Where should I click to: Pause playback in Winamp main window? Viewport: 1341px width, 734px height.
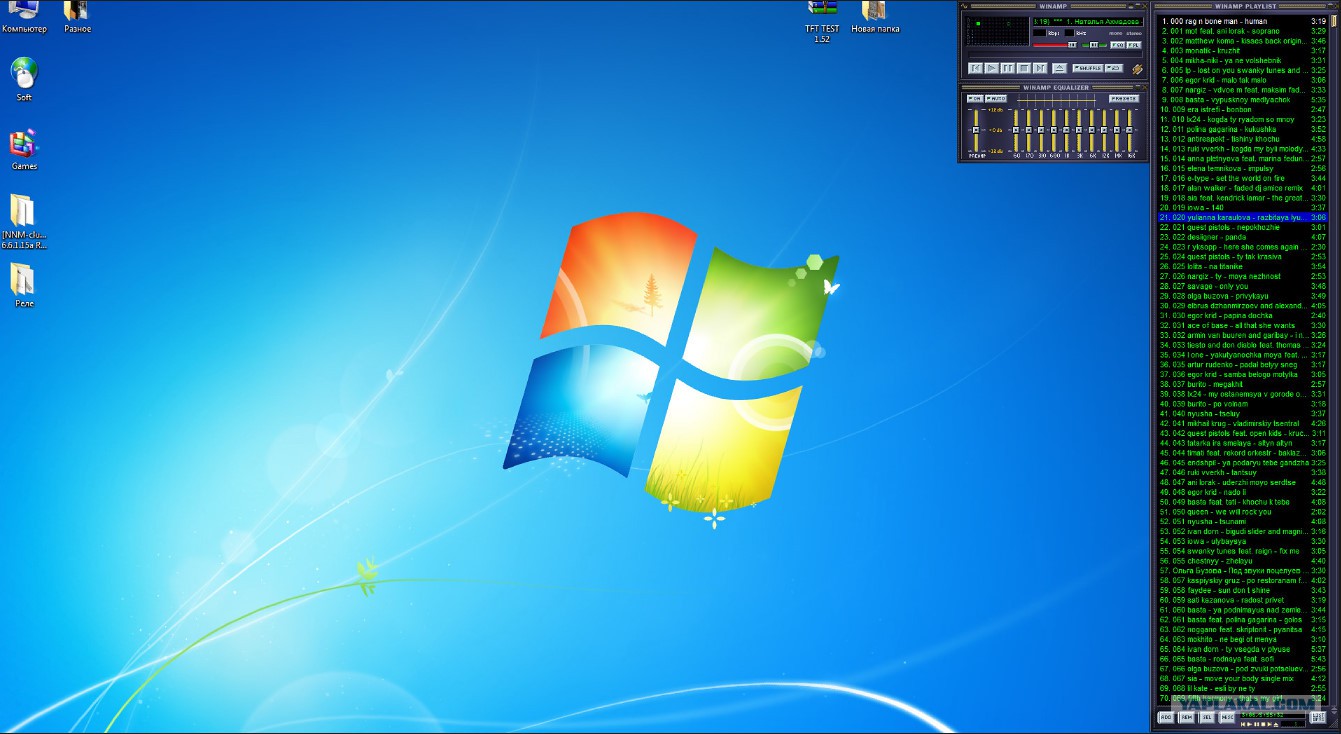pos(1008,68)
